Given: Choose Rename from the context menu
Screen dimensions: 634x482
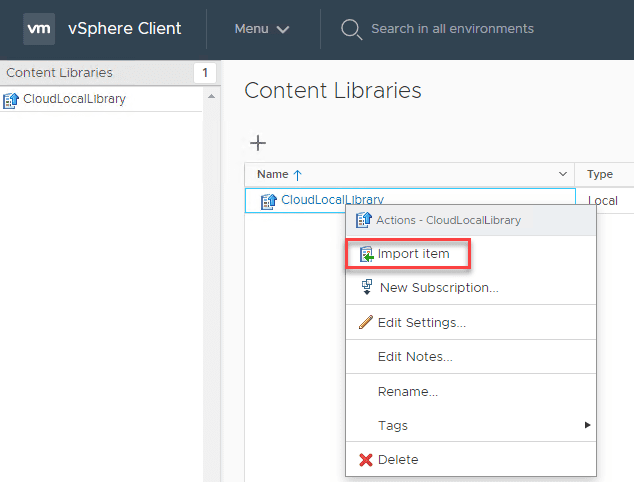Looking at the screenshot, I should pyautogui.click(x=407, y=391).
